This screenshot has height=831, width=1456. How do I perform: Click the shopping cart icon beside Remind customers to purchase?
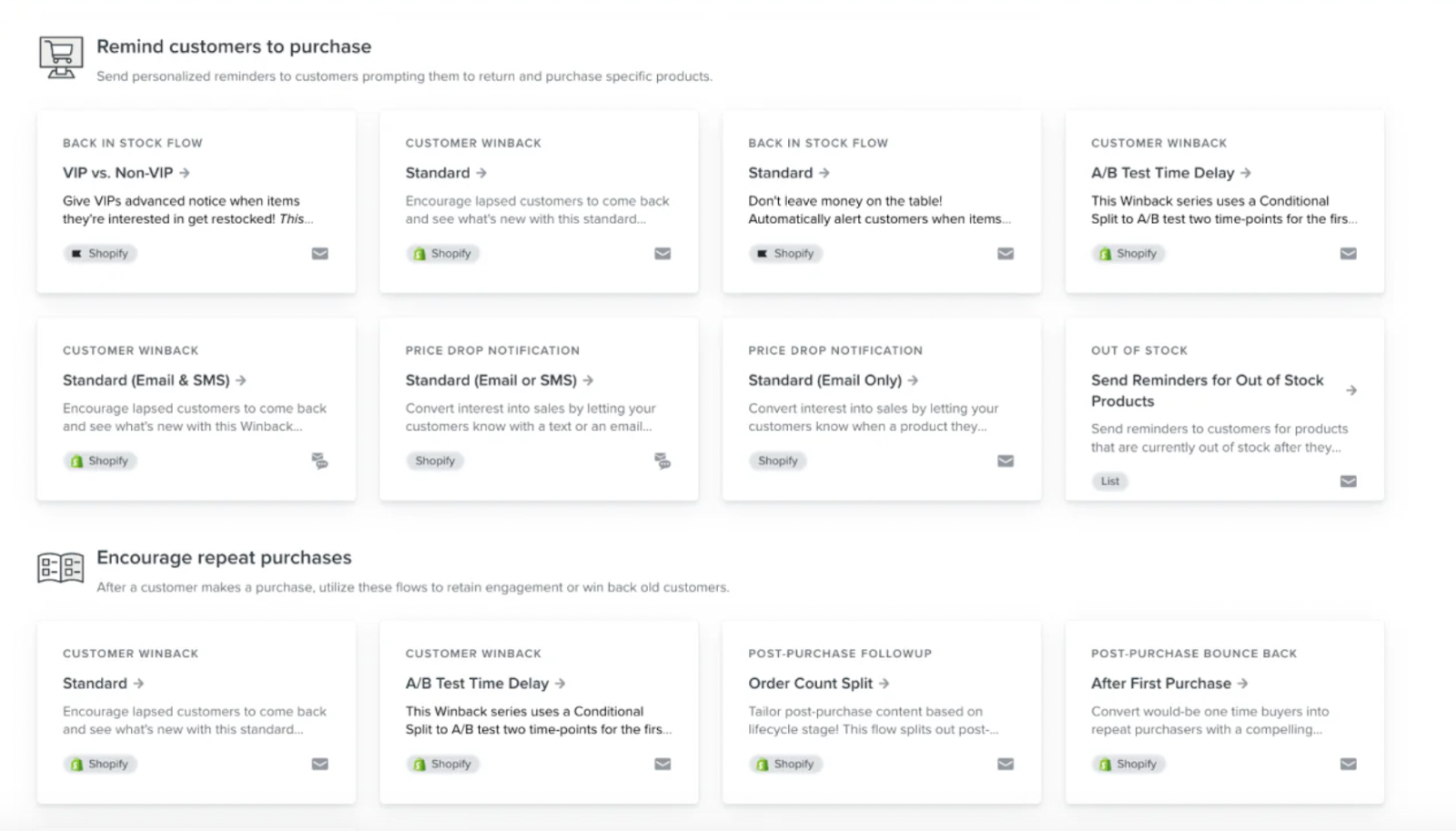tap(60, 56)
